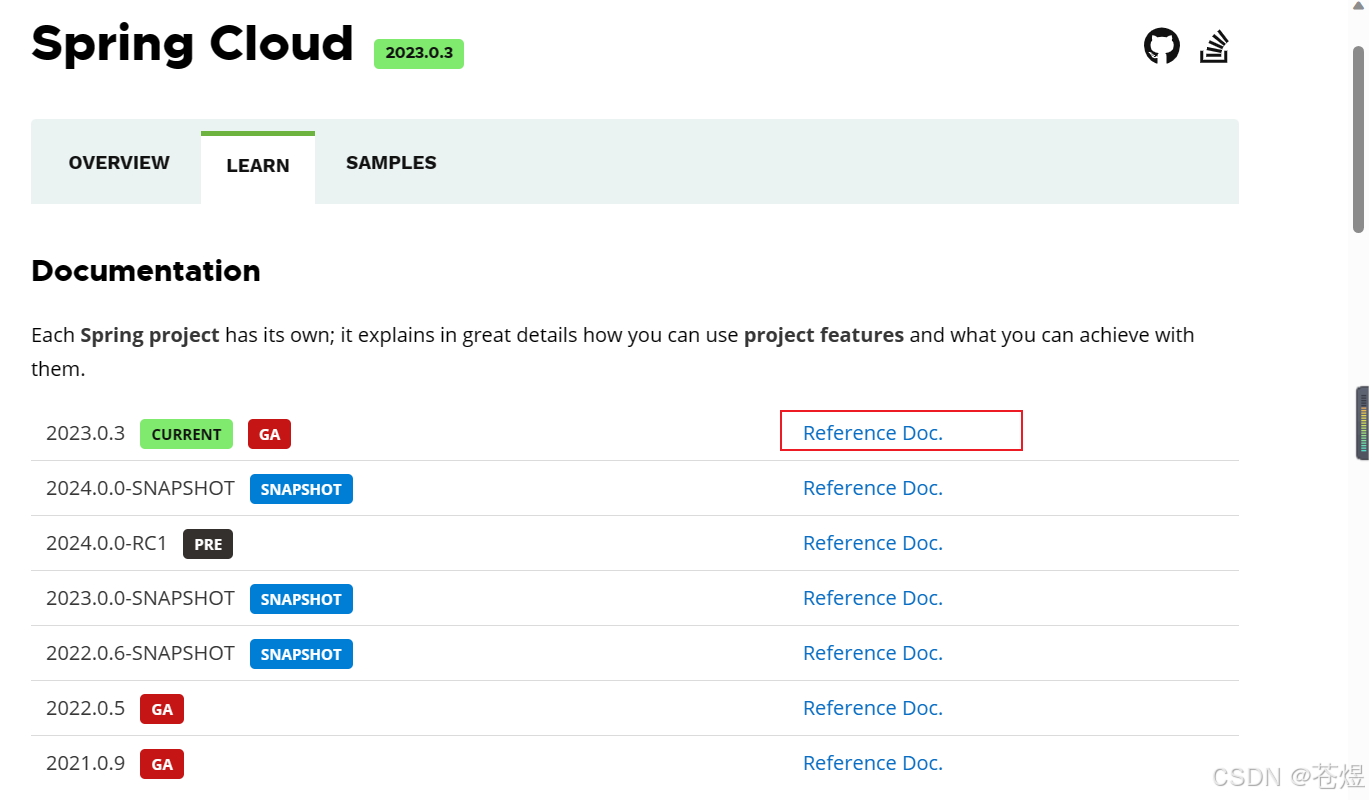Click the version text 2022.0.5
Image resolution: width=1369 pixels, height=800 pixels.
point(85,708)
